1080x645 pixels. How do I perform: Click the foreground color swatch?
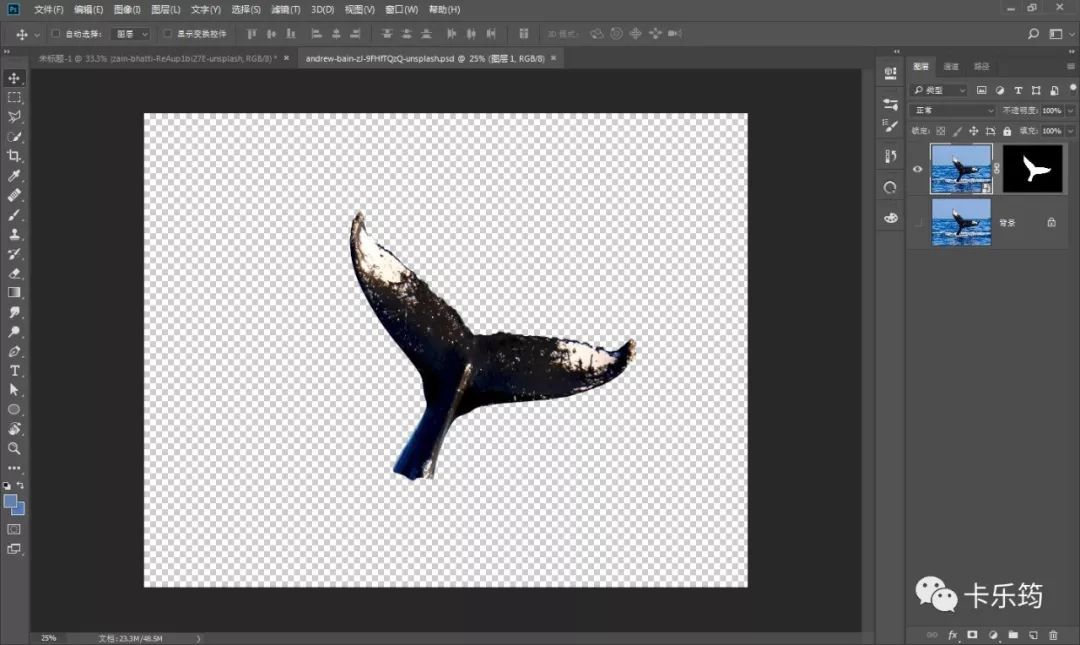click(10, 501)
